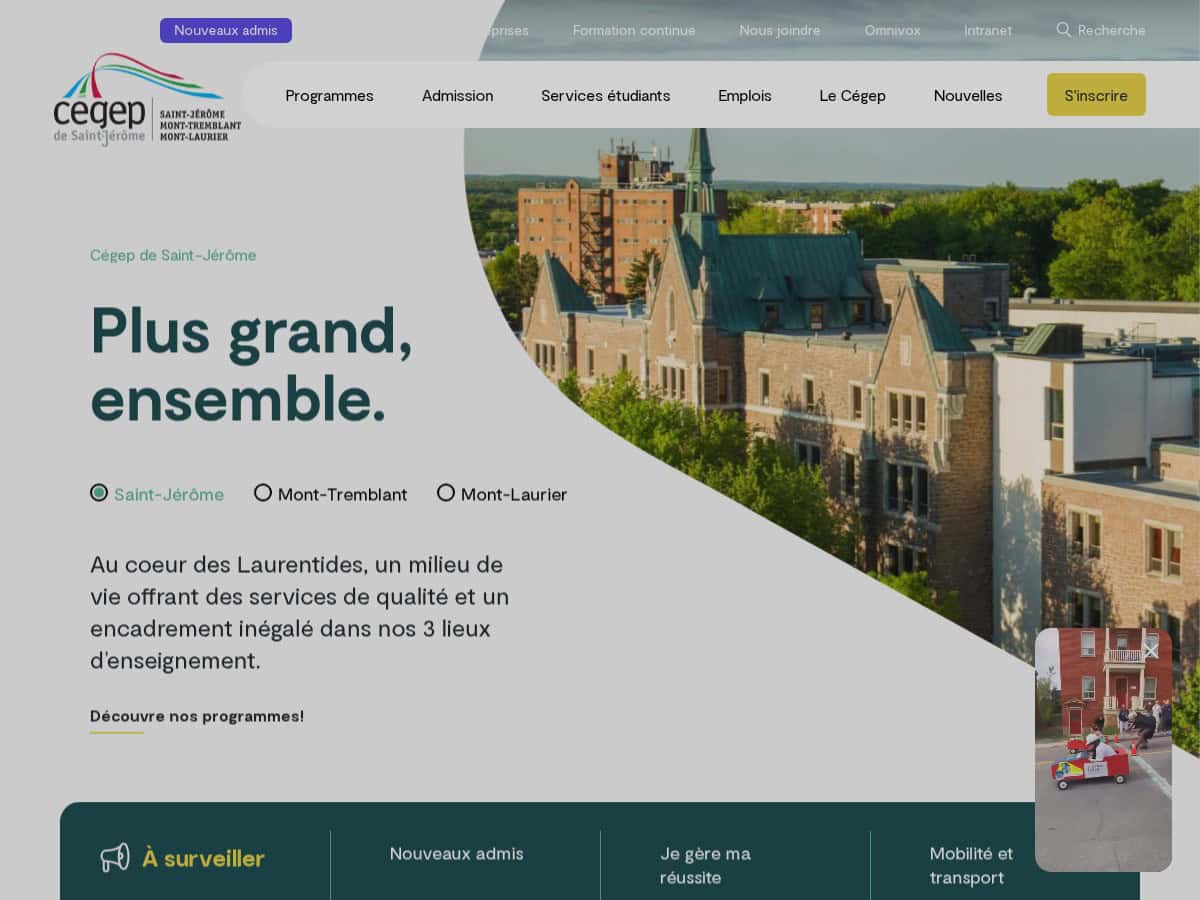Open the soapbox car video thumbnail
The width and height of the screenshot is (1200, 900).
pos(1103,749)
